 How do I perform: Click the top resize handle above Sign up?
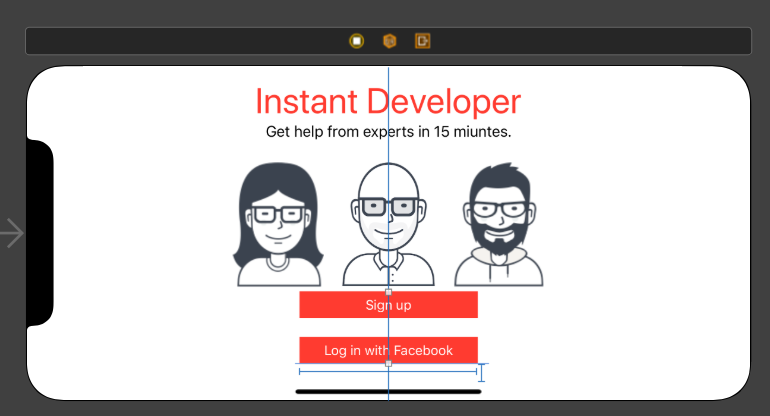pyautogui.click(x=389, y=291)
